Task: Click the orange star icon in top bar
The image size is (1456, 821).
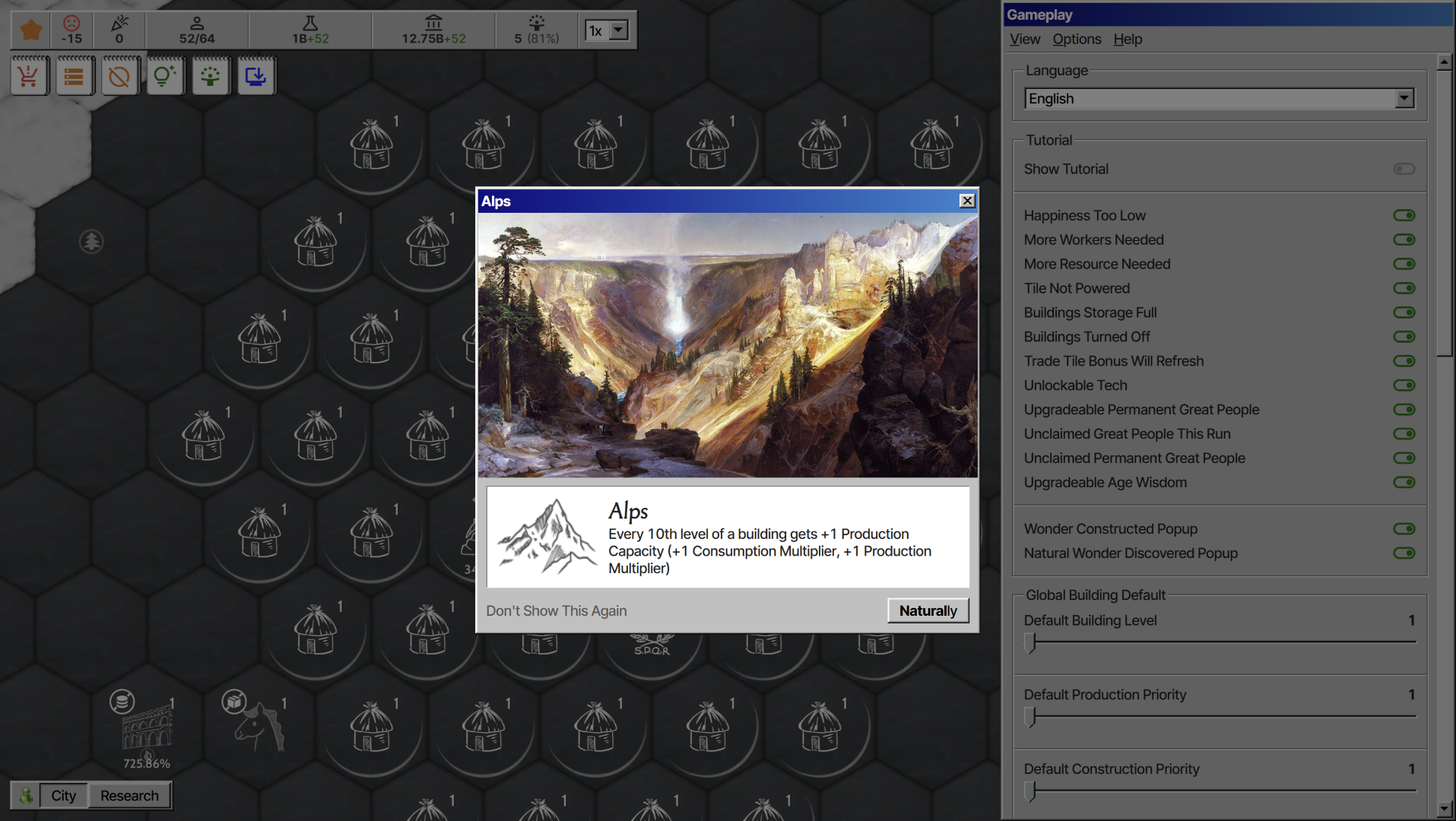Action: tap(31, 30)
